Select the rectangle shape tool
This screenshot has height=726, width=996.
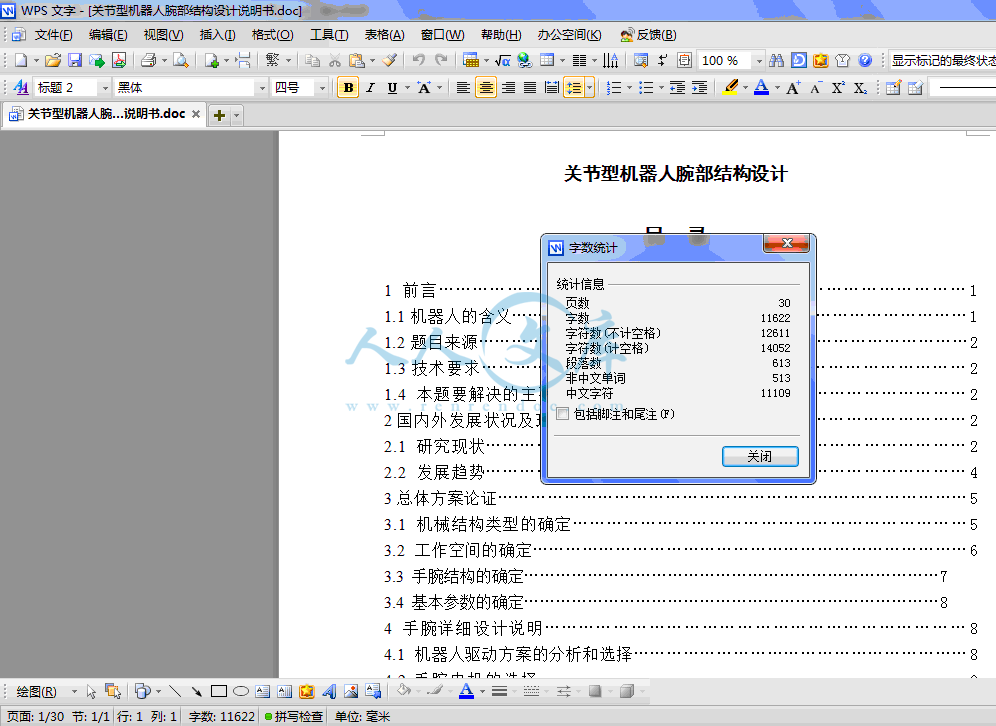[219, 691]
